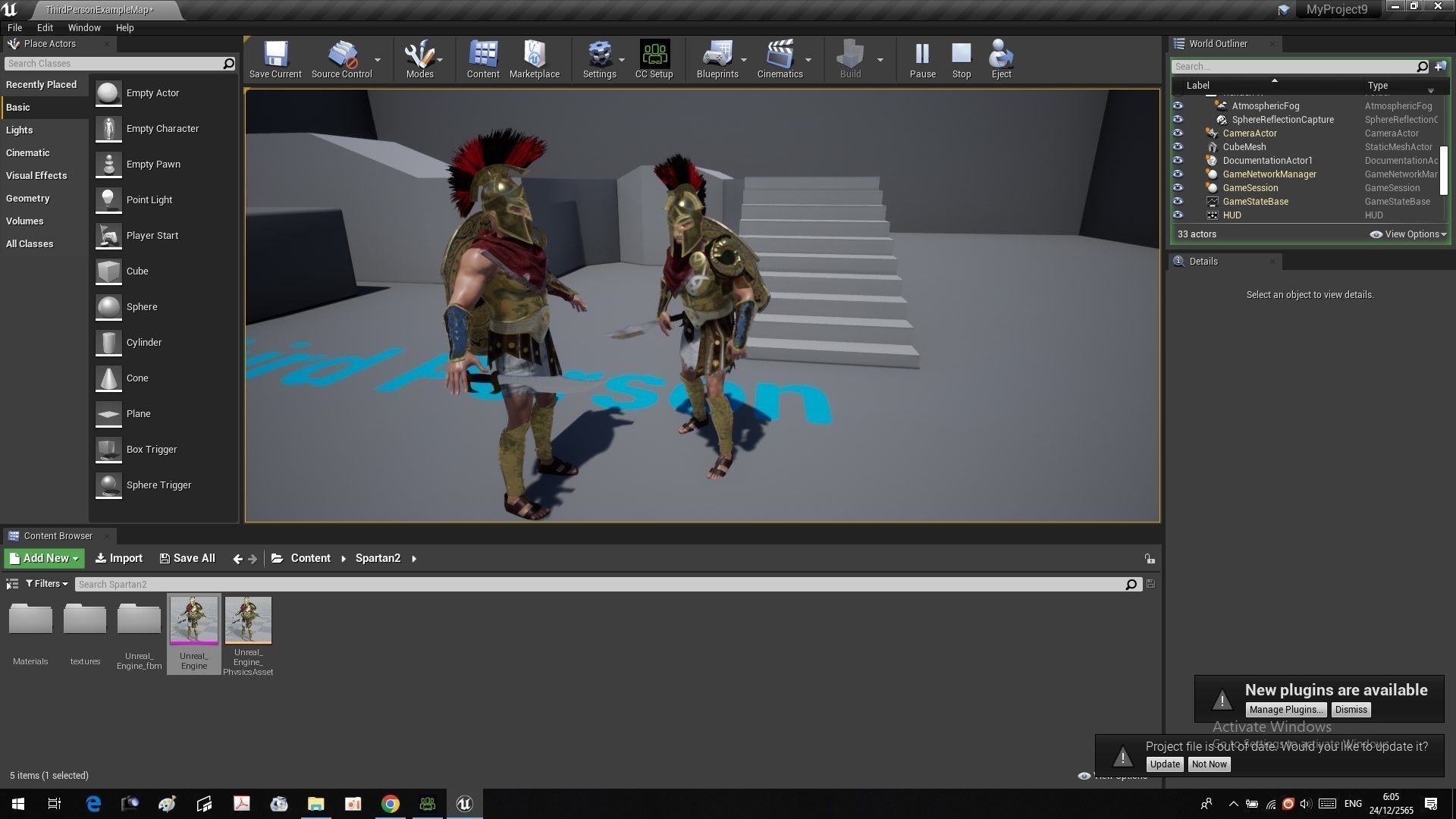Expand Build options dropdown arrow
This screenshot has height=819, width=1456.
click(880, 59)
